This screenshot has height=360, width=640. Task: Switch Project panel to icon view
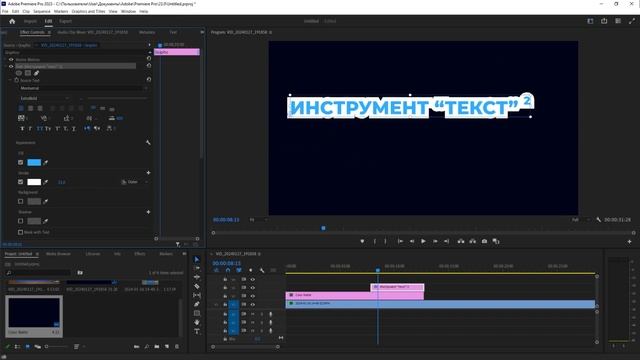27,347
